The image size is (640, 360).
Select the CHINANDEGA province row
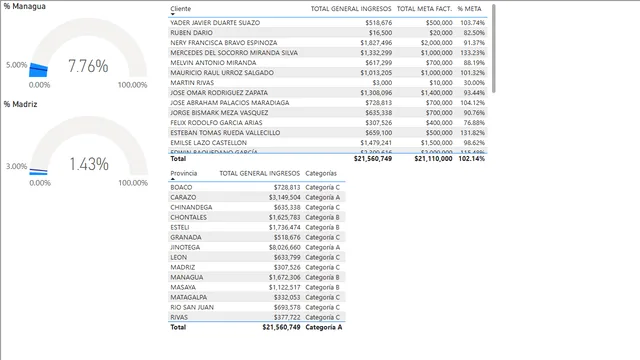pos(256,207)
